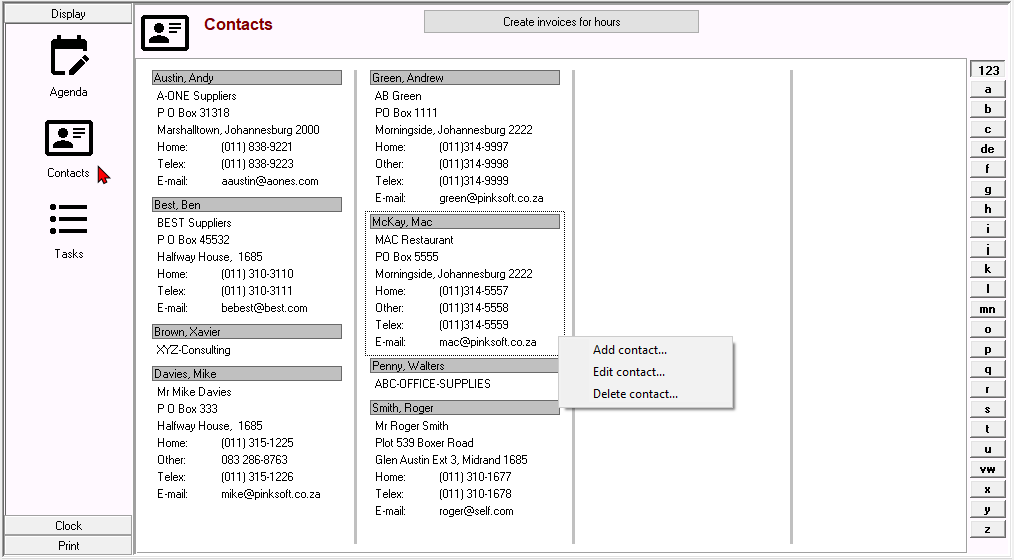Click email aaustin@aones.com

click(270, 181)
